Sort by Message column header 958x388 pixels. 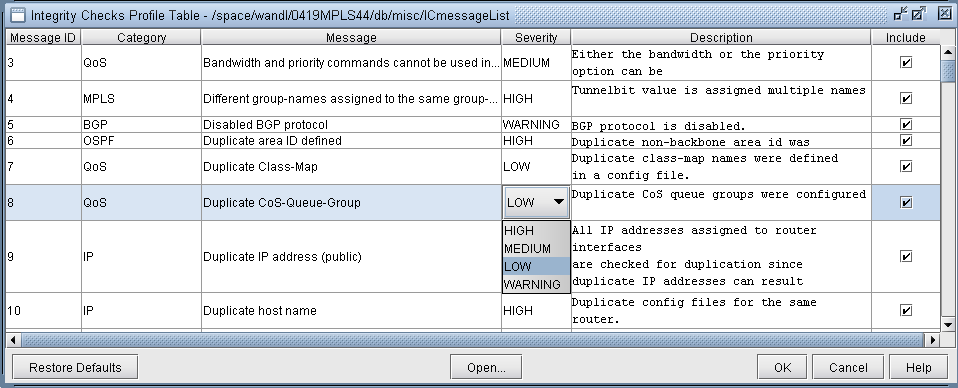351,37
